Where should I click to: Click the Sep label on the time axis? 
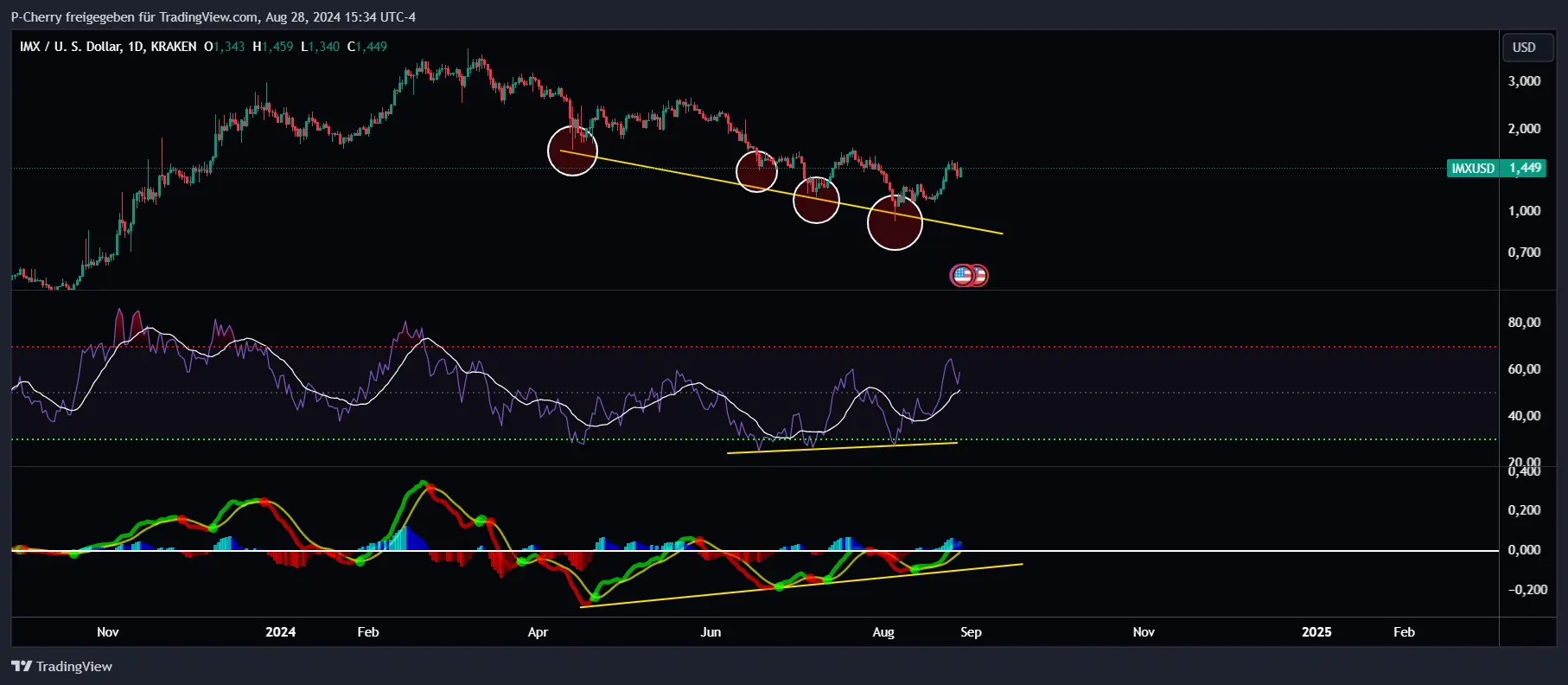point(971,632)
